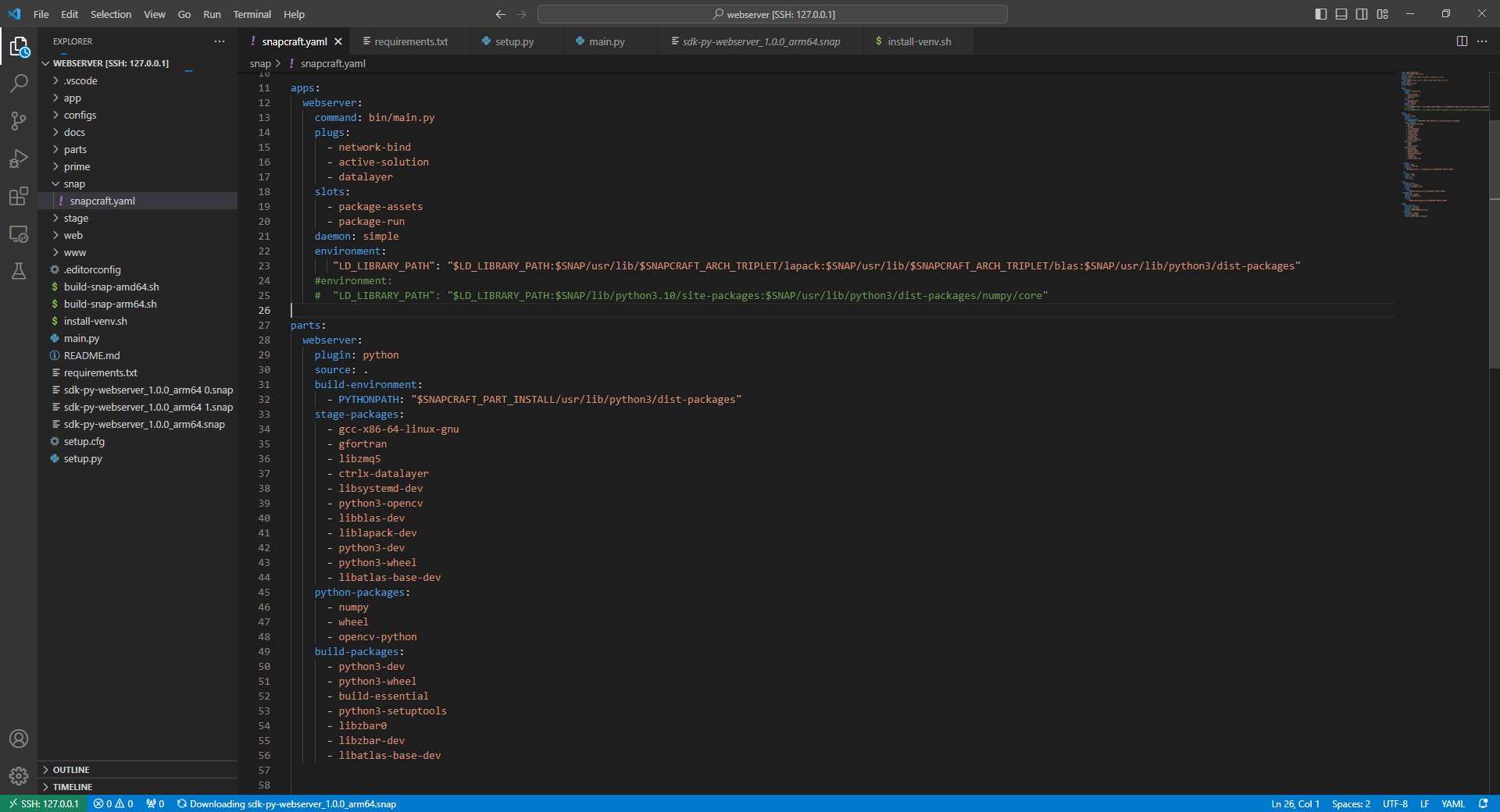Open the Extensions view
This screenshot has height=812, width=1500.
(19, 196)
